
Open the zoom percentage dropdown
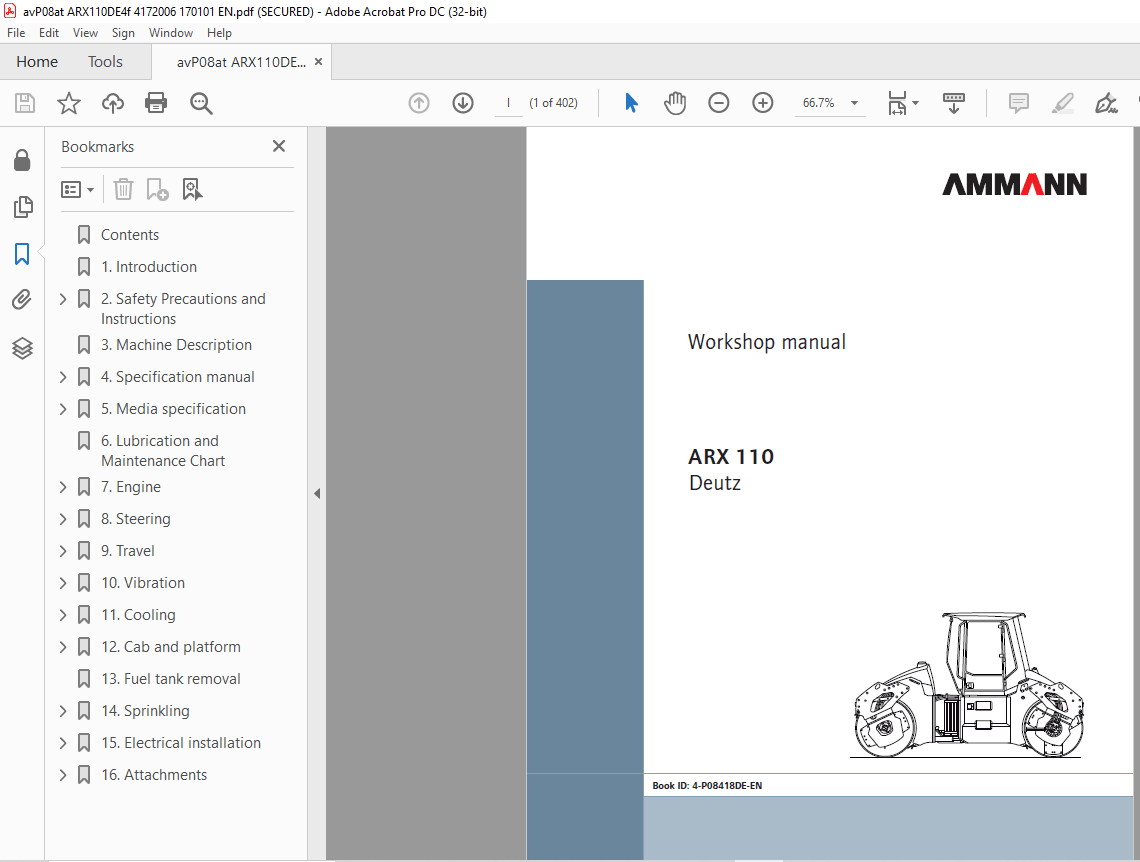pyautogui.click(x=853, y=102)
